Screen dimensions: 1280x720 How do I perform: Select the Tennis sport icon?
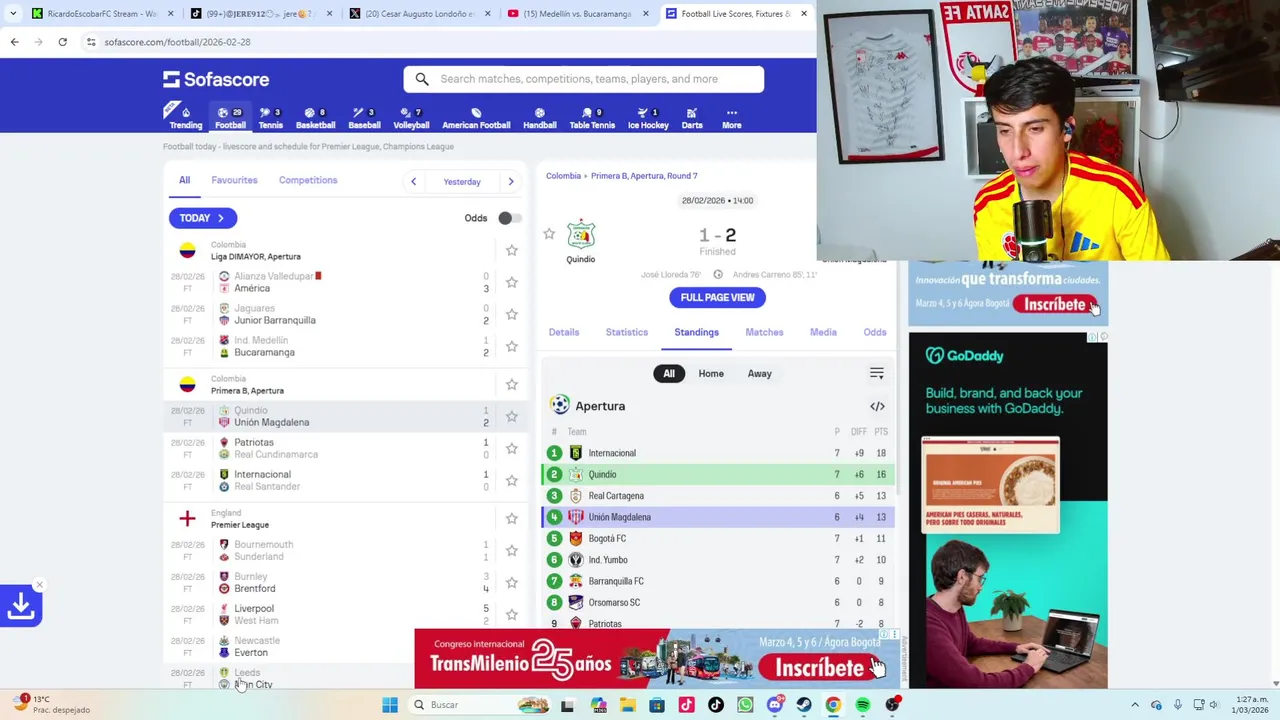[x=270, y=118]
